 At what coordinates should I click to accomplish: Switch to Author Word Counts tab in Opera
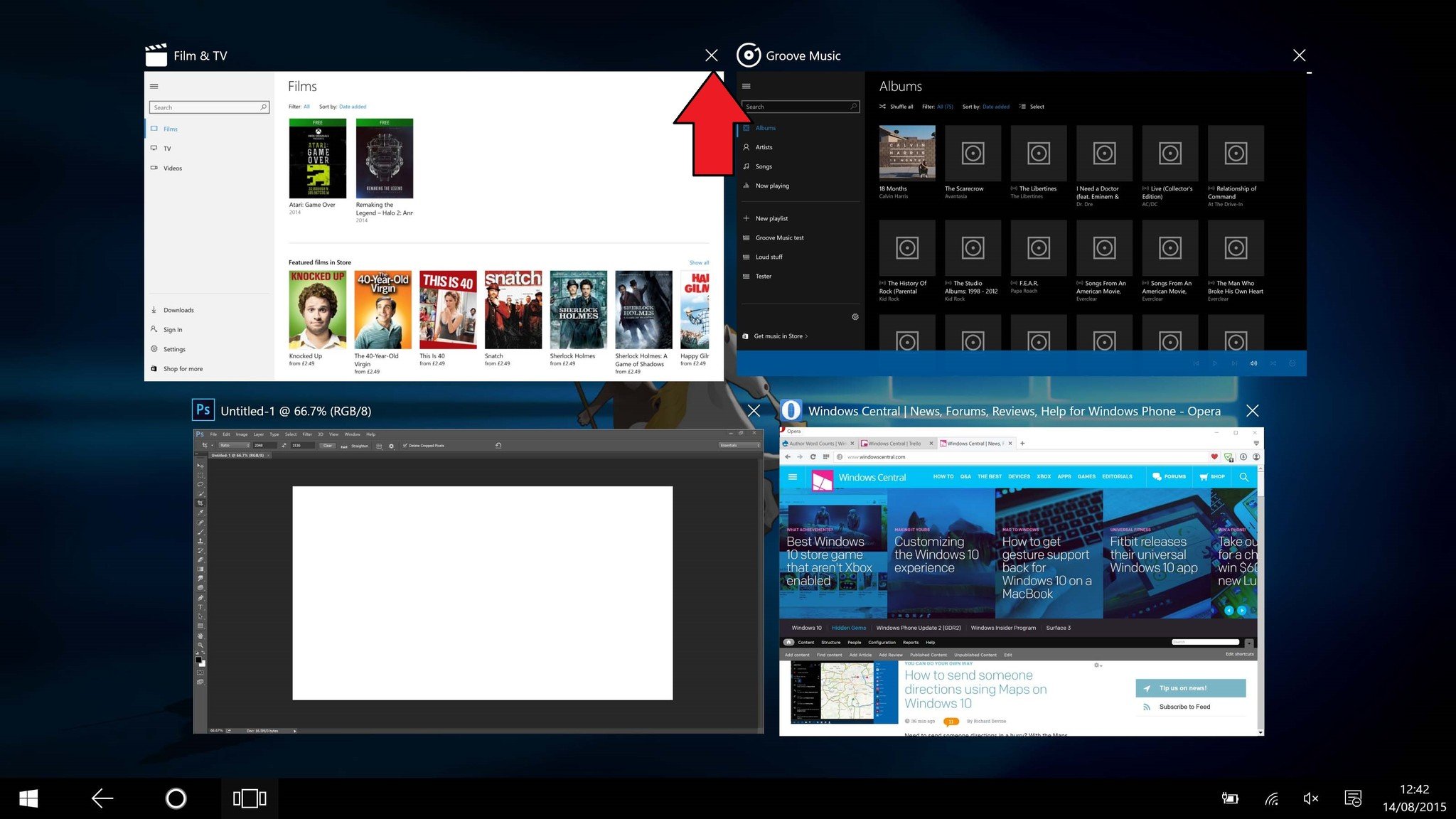[818, 444]
